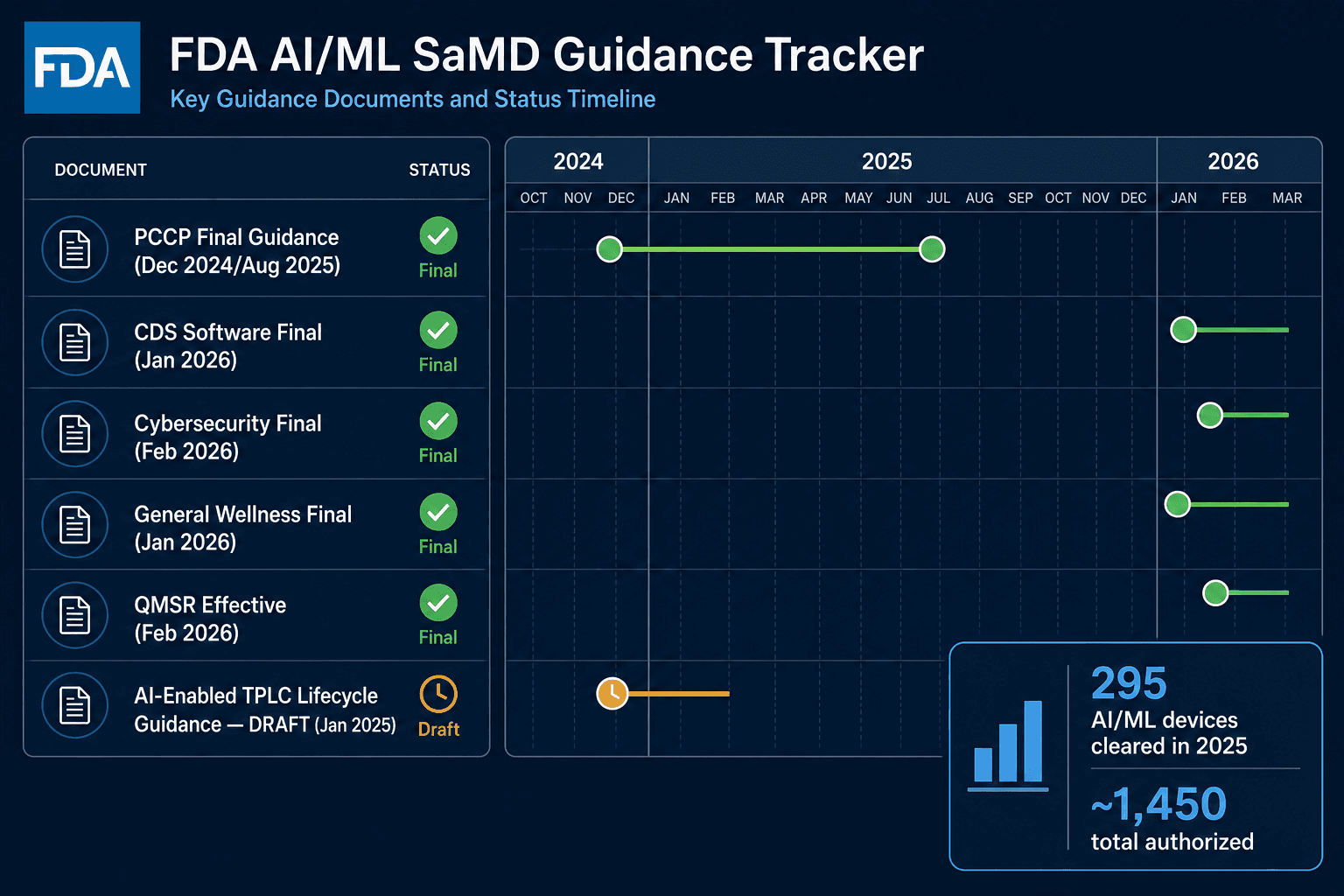Click the 'Draft' status label
Screen dimensions: 1344x896
click(438, 729)
